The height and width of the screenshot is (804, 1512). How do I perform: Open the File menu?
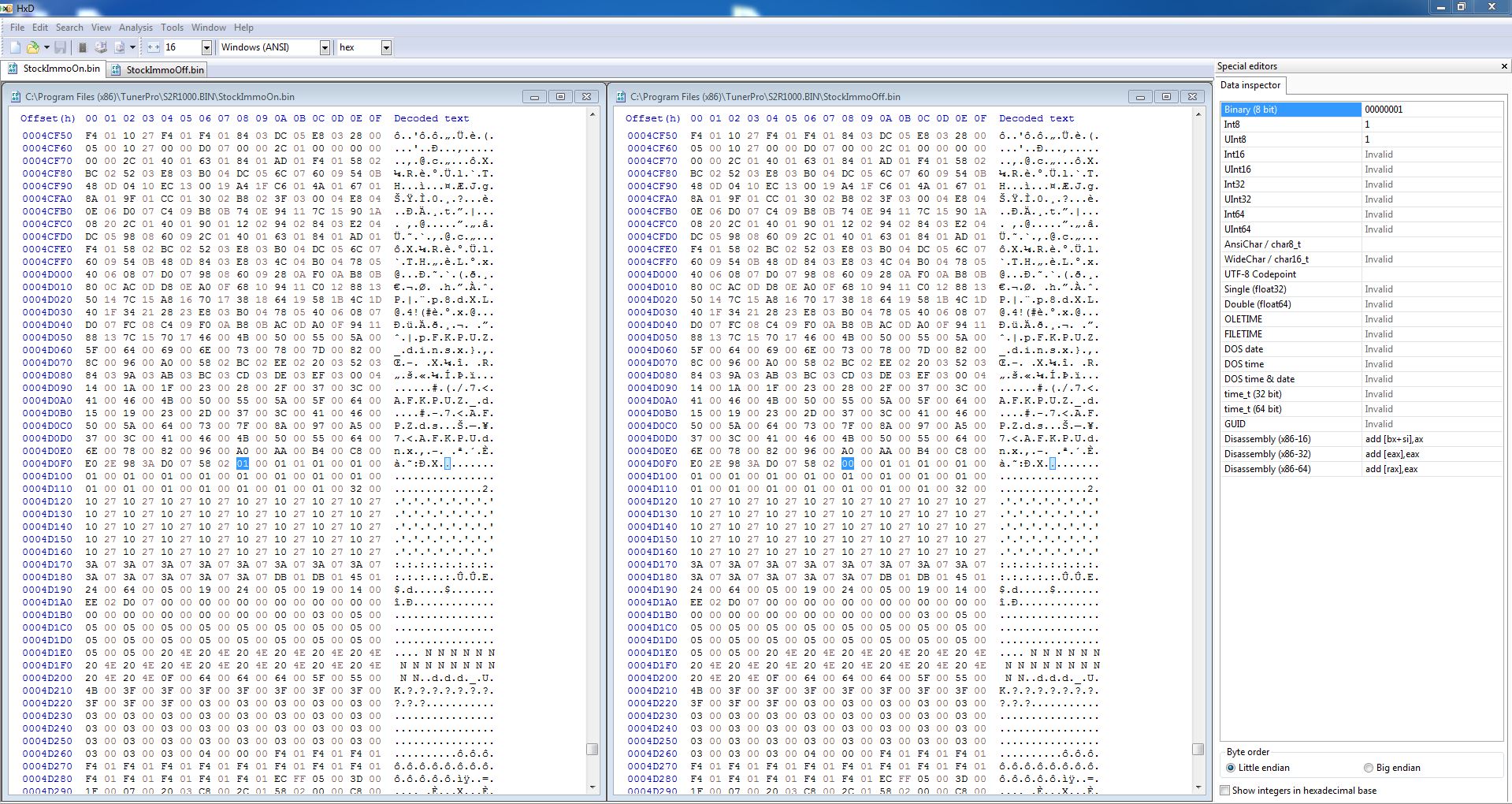coord(17,27)
